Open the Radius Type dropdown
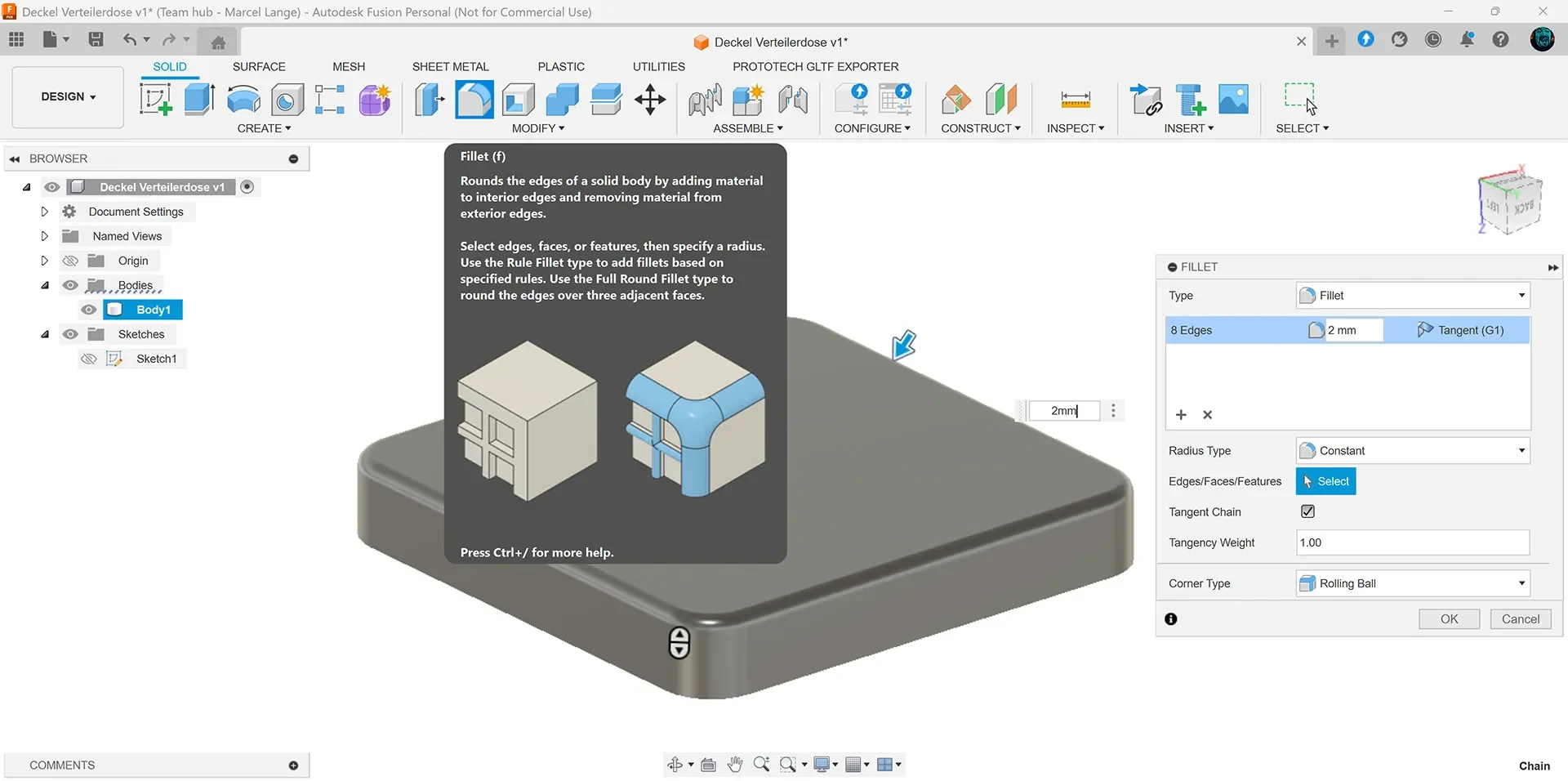 [1413, 451]
